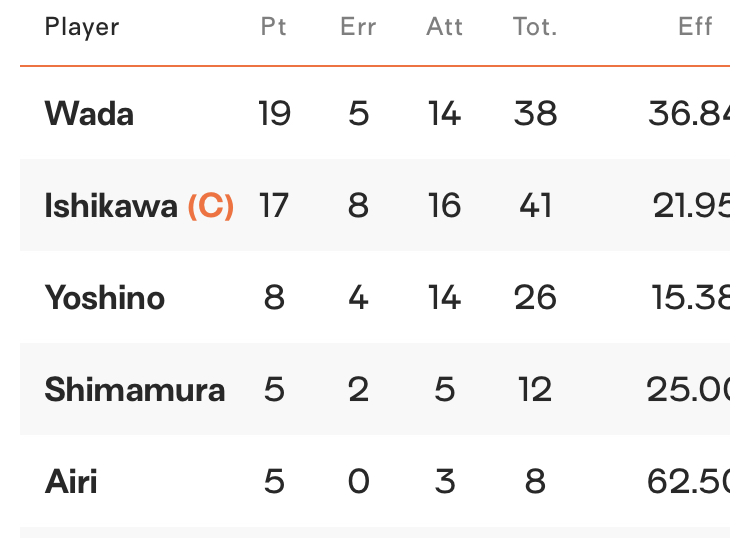
Task: Select Ishikawa's 41 total attempts cell
Action: coord(535,206)
